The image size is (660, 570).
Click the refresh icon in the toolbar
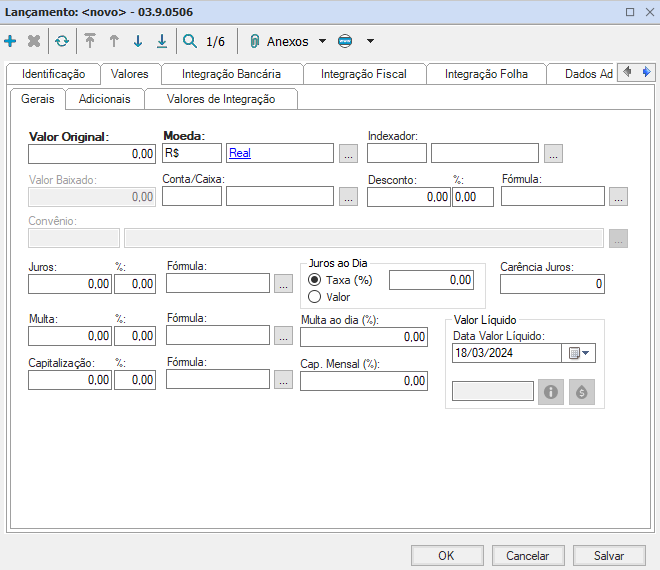click(62, 42)
